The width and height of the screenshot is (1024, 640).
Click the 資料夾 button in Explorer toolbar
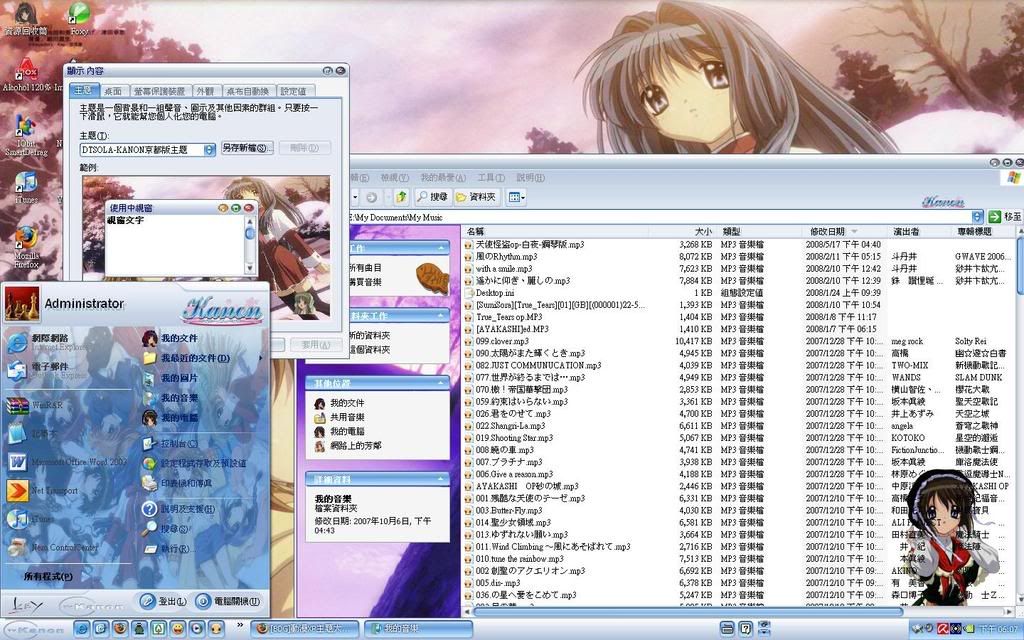(476, 197)
